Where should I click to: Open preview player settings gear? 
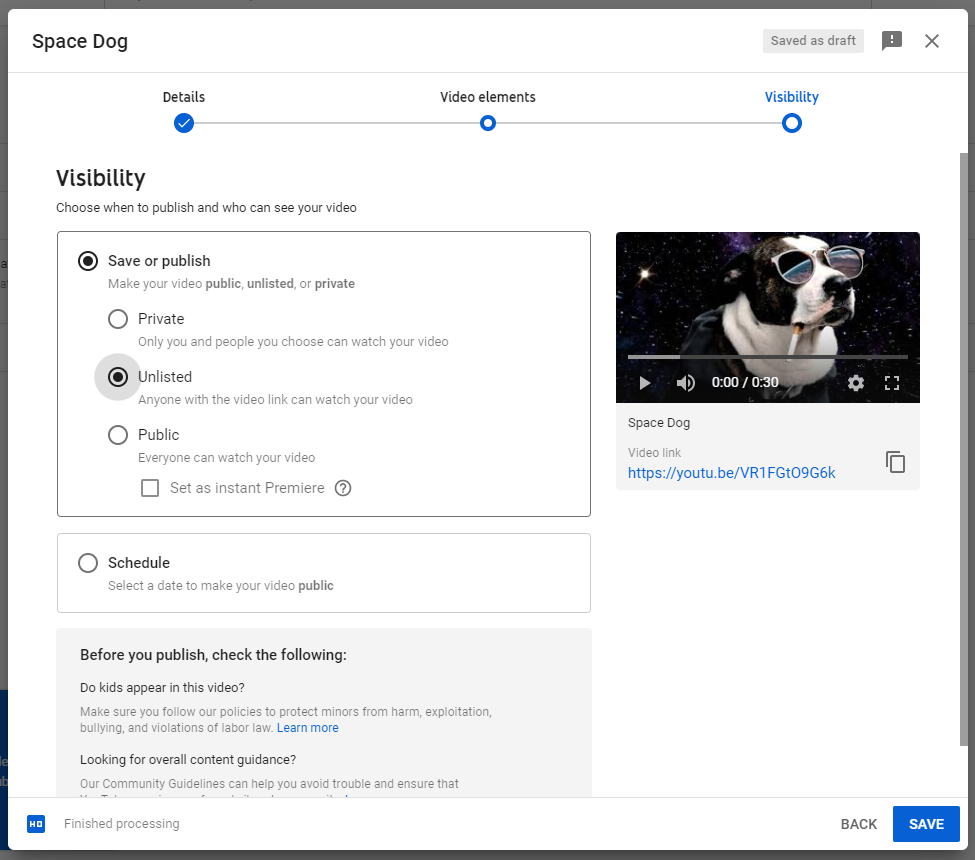[856, 382]
